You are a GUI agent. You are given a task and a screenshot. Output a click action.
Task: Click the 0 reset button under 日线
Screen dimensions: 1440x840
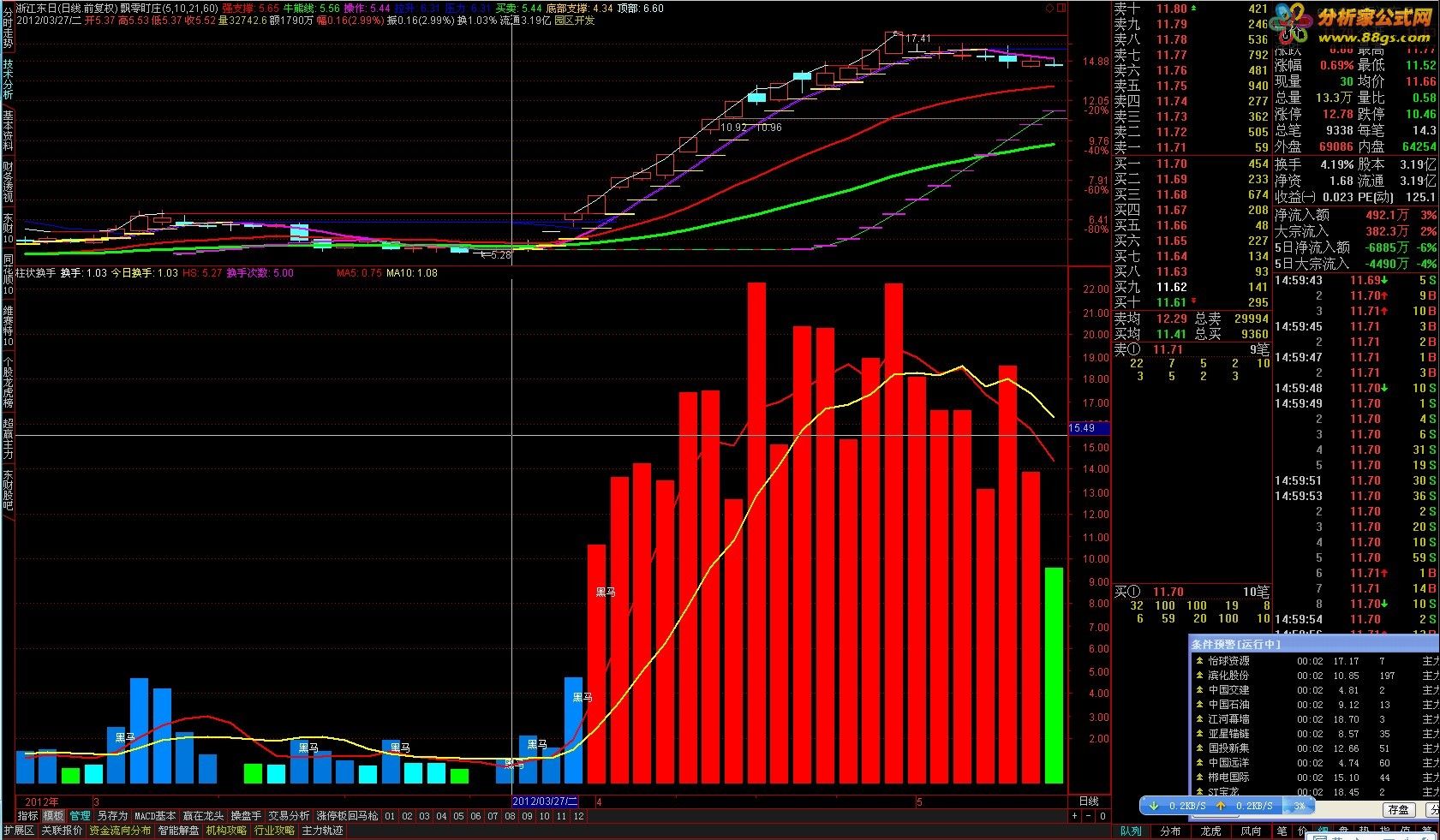pos(1102,816)
